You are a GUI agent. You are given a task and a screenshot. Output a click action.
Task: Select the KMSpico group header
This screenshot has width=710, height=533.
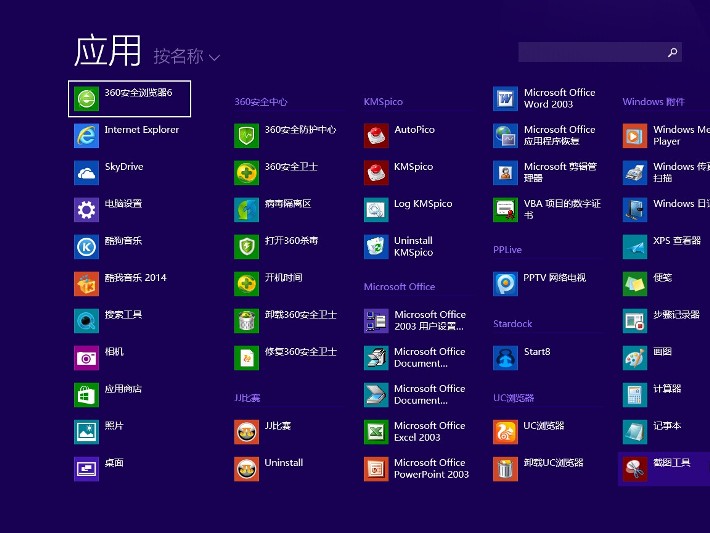point(383,102)
